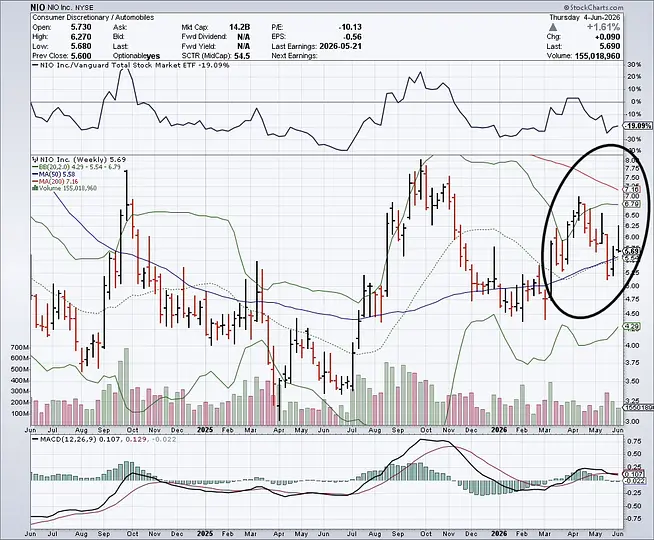The width and height of the screenshot is (654, 540).
Task: Click the 4.29 lower Bollinger band axis tag
Action: coord(632,325)
